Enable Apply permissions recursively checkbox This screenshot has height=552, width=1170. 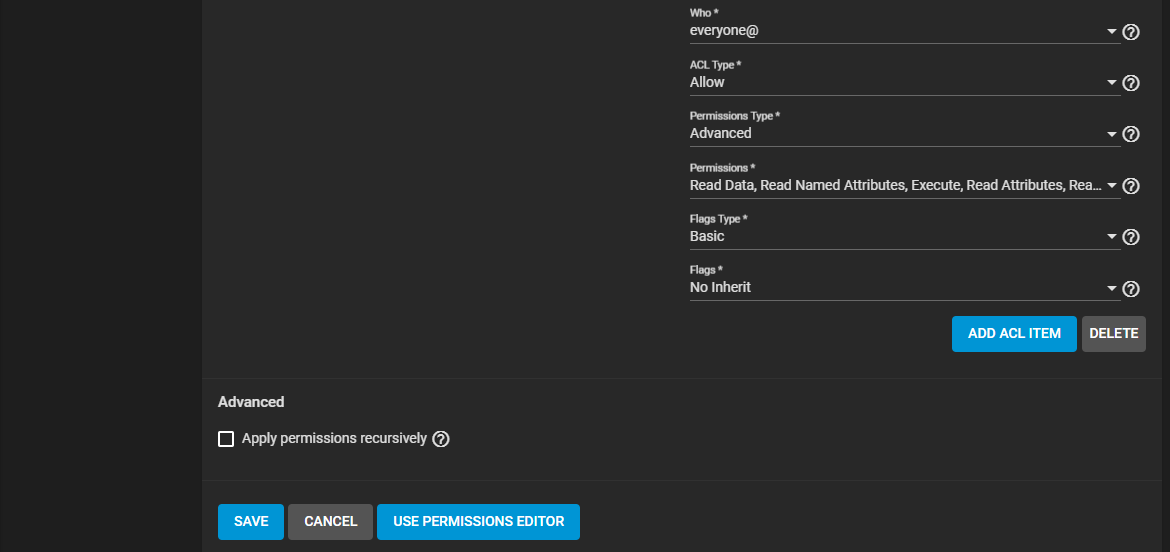pyautogui.click(x=226, y=439)
